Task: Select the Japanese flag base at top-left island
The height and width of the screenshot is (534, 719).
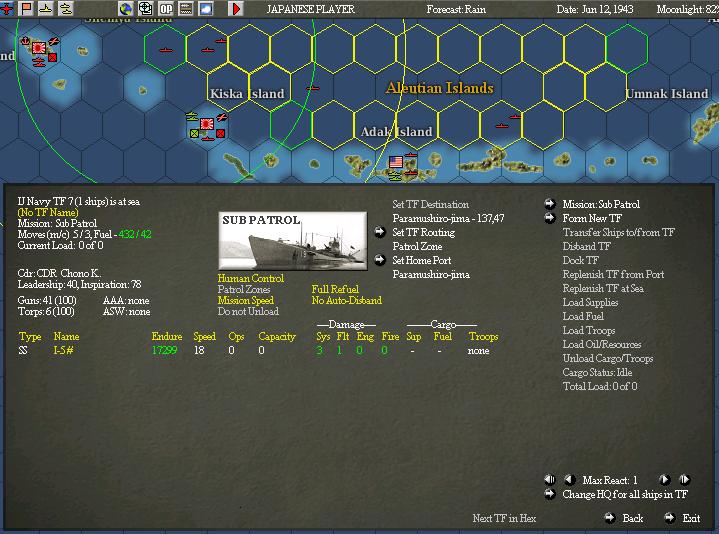Action: click(39, 48)
